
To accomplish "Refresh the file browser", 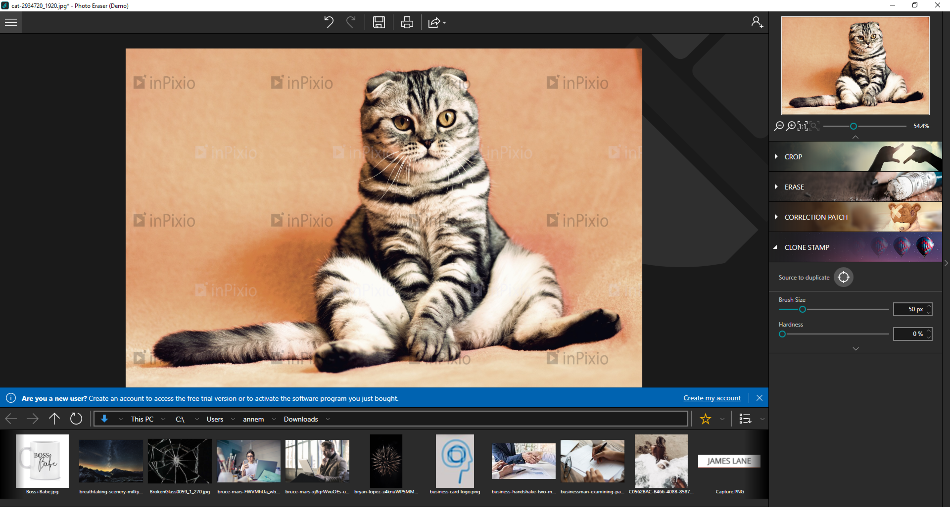I will point(76,419).
